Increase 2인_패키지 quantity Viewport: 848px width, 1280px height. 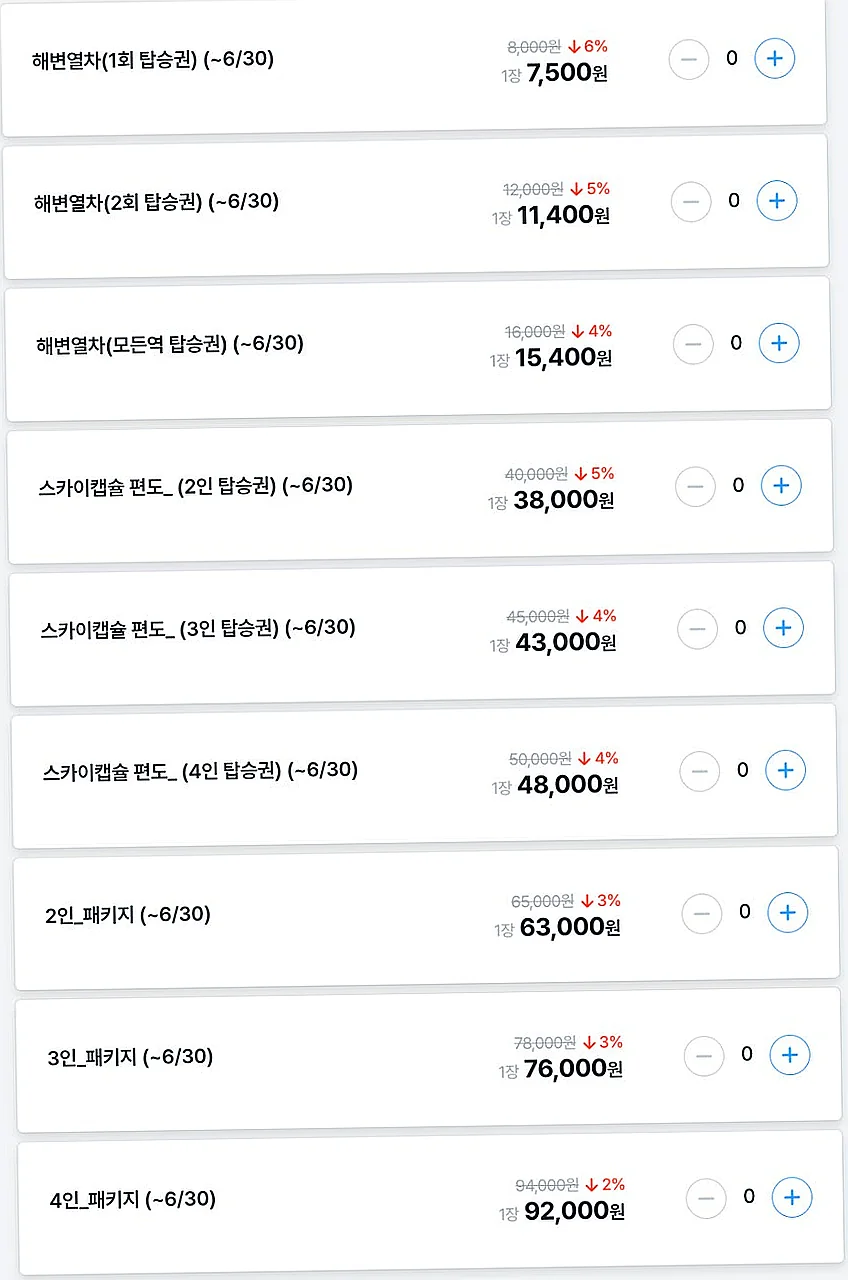(787, 912)
